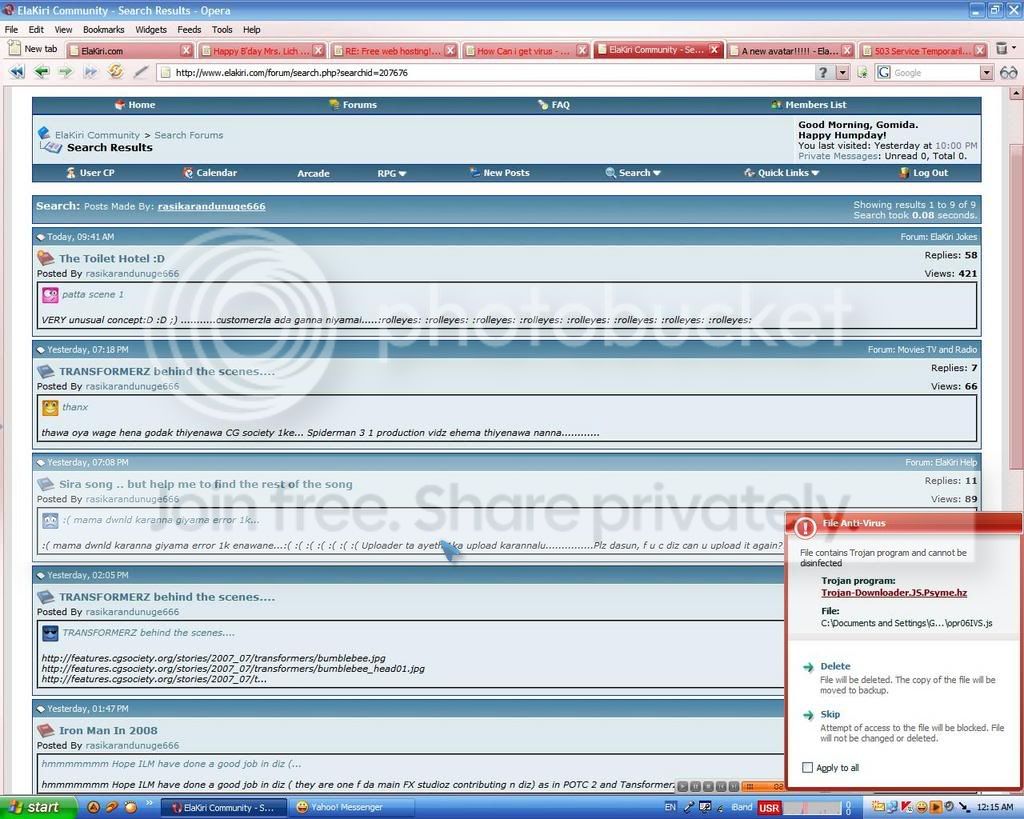
Task: Click the EN language indicator
Action: click(670, 807)
